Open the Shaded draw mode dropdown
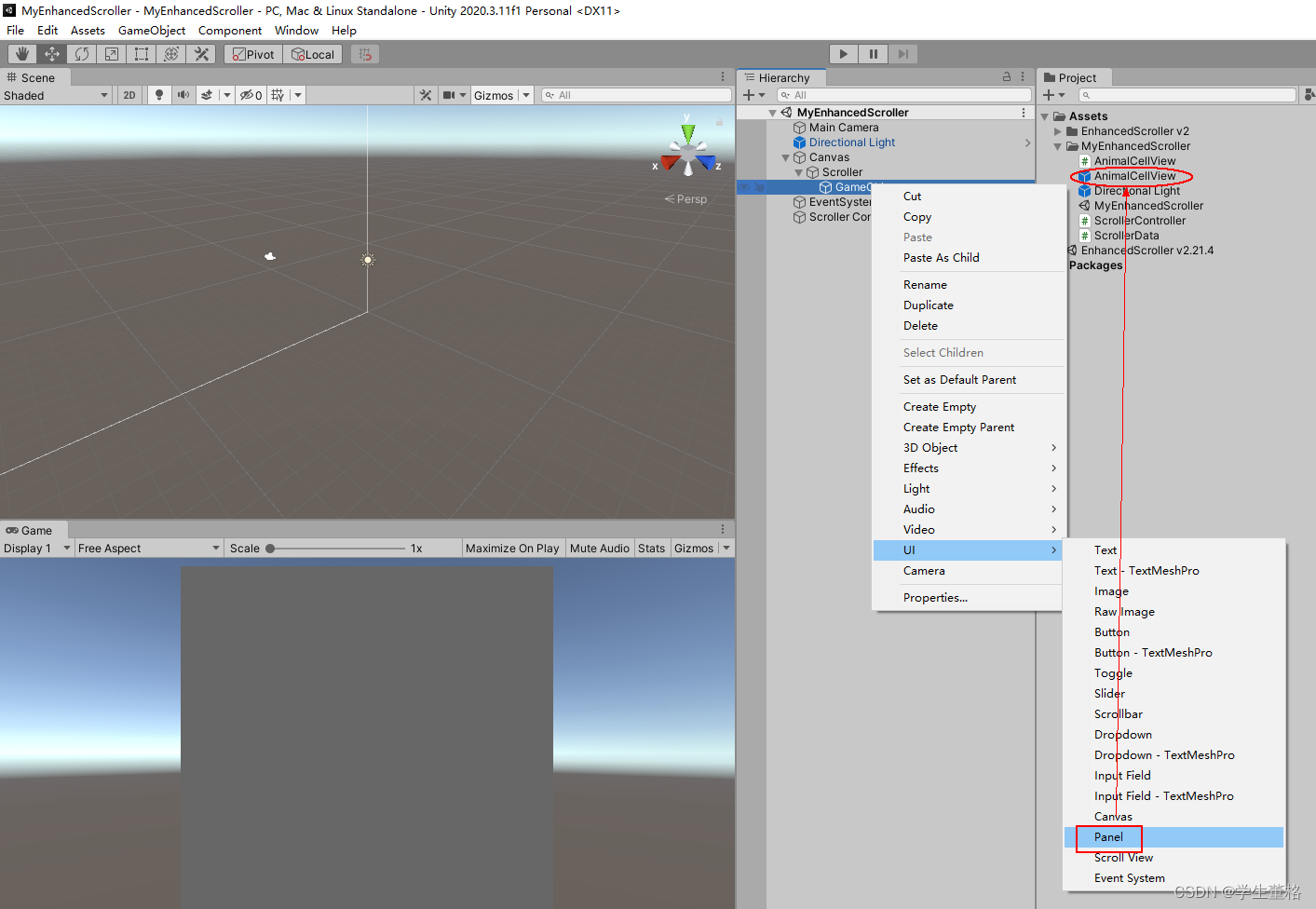The width and height of the screenshot is (1316, 909). coord(56,94)
